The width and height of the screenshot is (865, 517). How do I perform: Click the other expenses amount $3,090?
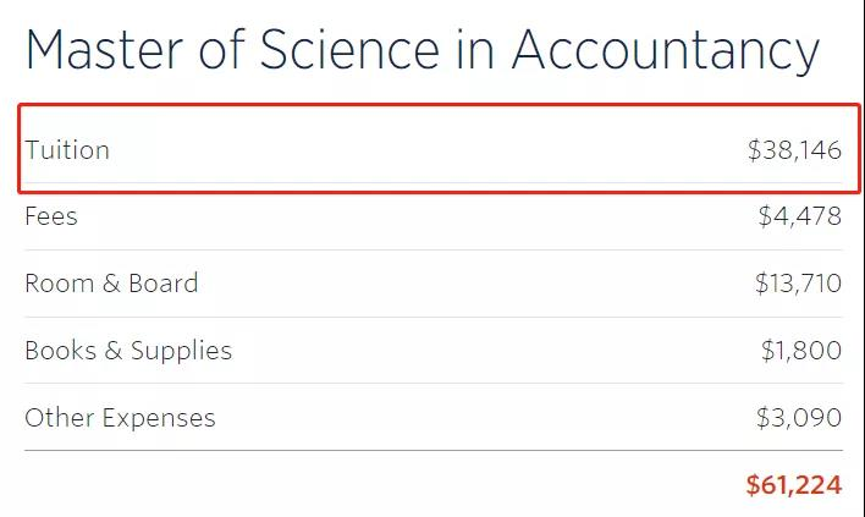point(799,418)
